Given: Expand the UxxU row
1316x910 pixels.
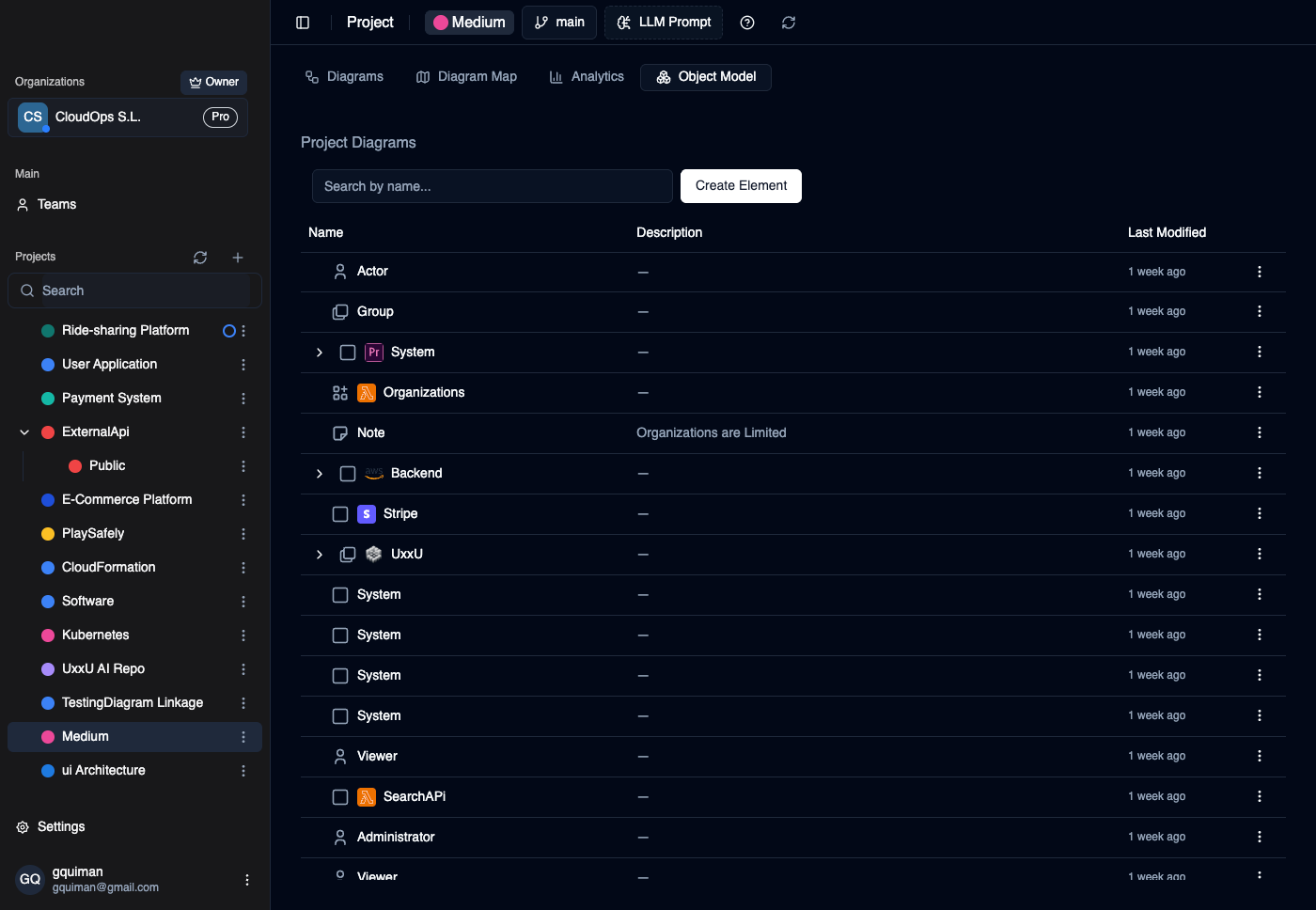Looking at the screenshot, I should [x=320, y=555].
